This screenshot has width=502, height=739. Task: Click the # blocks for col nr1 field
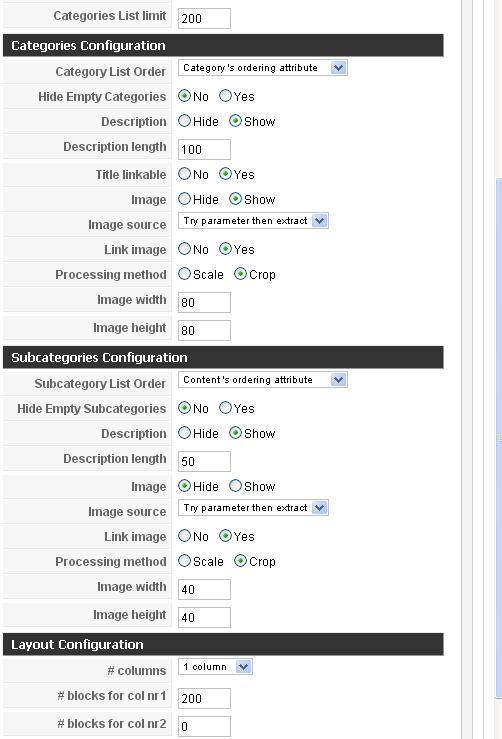click(x=204, y=698)
